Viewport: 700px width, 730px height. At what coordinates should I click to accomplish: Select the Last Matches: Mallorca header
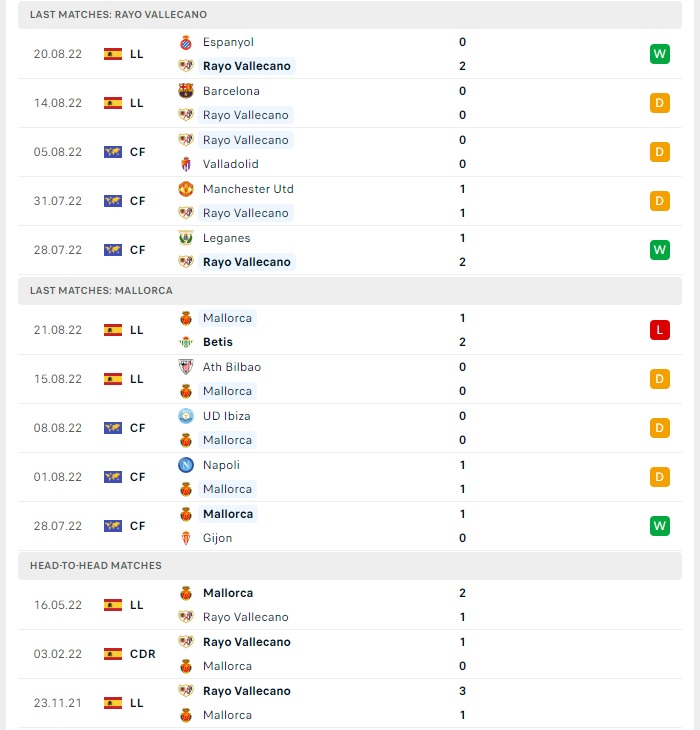350,291
